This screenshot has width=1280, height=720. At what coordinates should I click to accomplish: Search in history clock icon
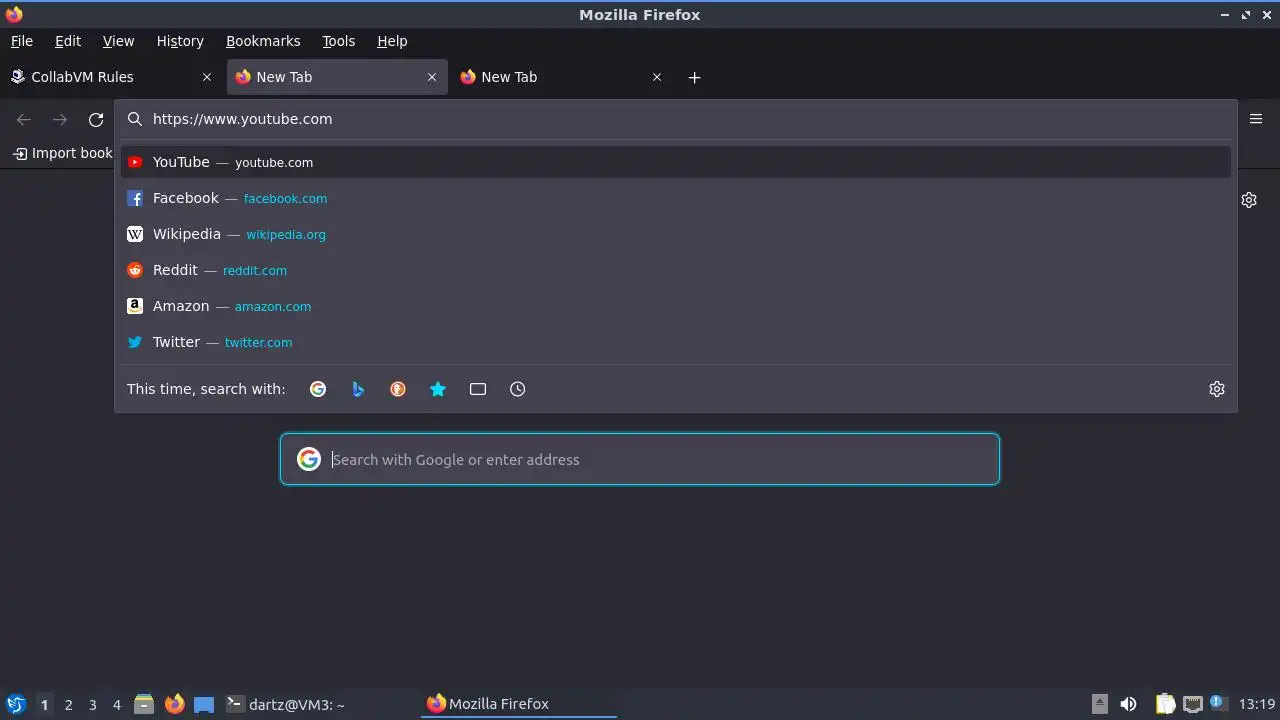click(518, 389)
